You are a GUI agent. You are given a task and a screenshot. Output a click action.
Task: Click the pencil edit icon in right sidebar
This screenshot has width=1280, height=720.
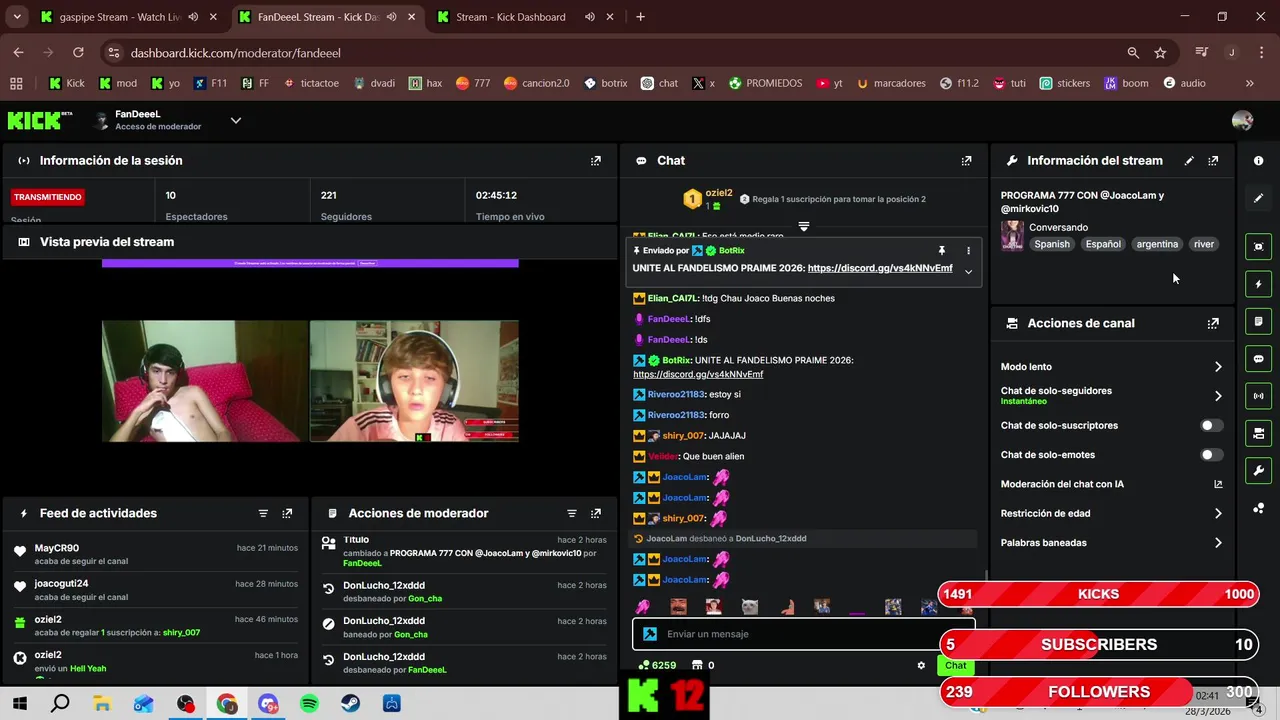click(x=1258, y=198)
